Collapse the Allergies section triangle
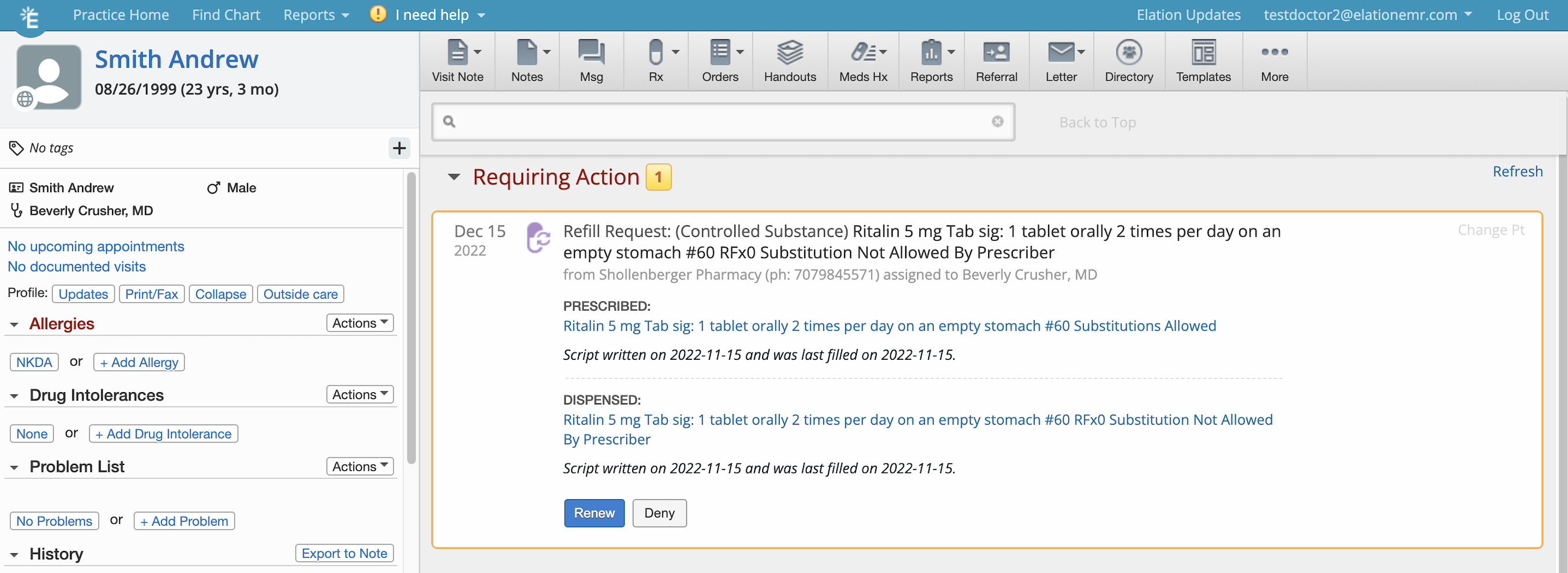This screenshot has height=573, width=1568. tap(14, 325)
